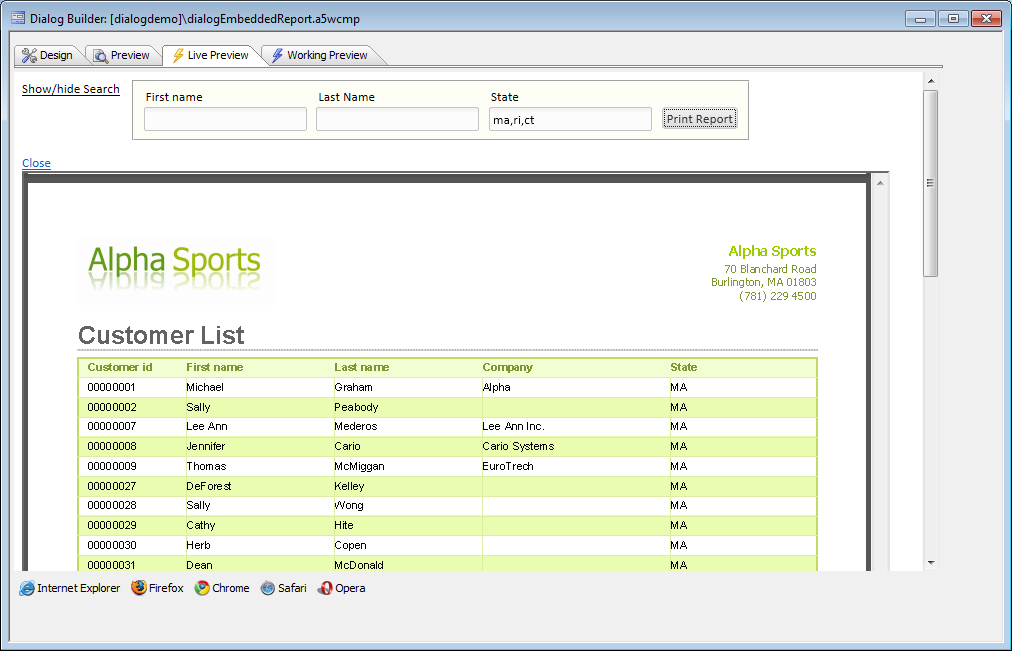This screenshot has height=651, width=1012.
Task: Click the 70 Blanchard Road address line
Action: pos(770,269)
